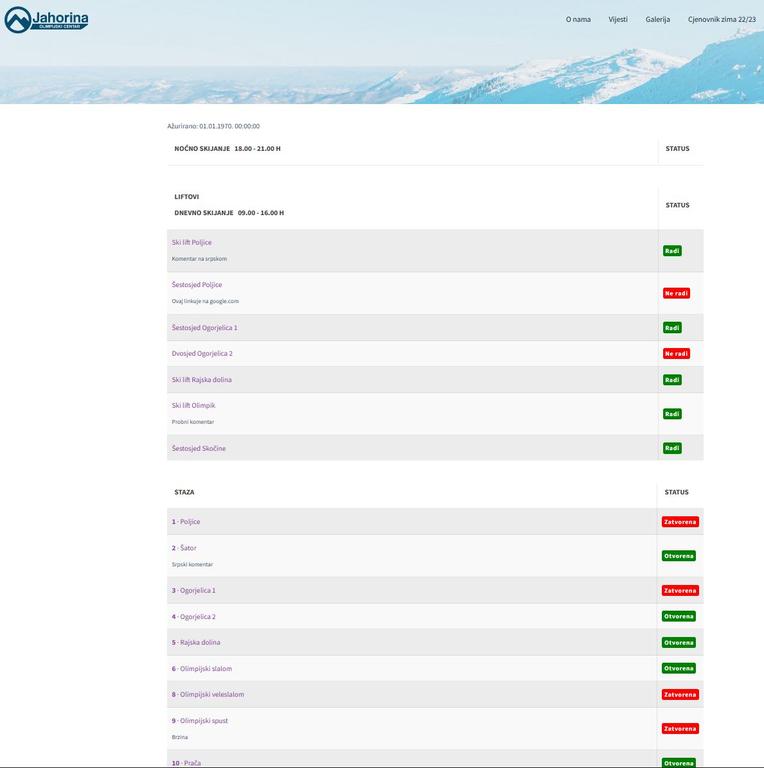Click Ne radi badge for Dvosjed Ogorjelica 2

pos(676,354)
